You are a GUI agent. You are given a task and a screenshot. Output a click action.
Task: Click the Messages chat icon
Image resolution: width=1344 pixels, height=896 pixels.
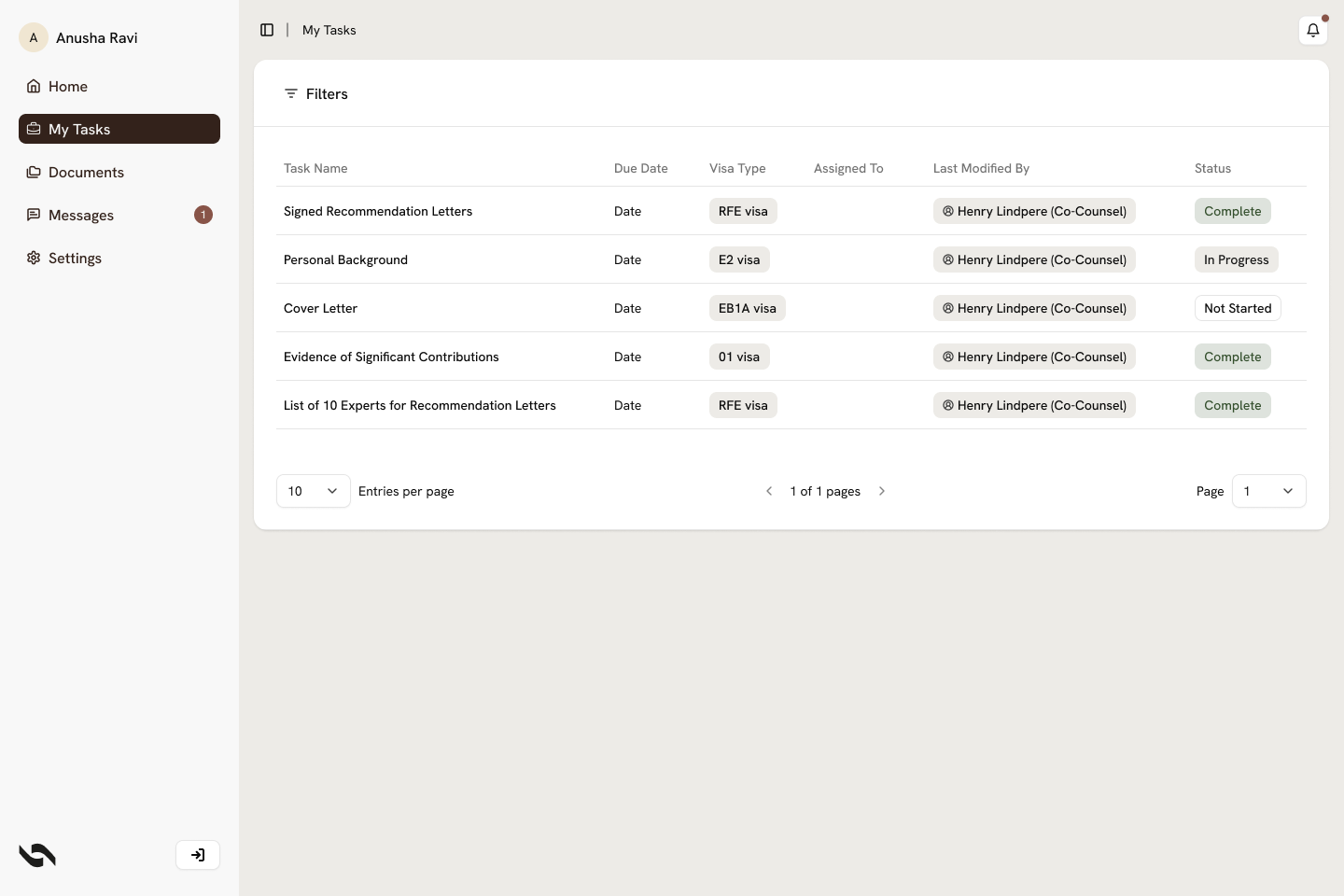(34, 215)
